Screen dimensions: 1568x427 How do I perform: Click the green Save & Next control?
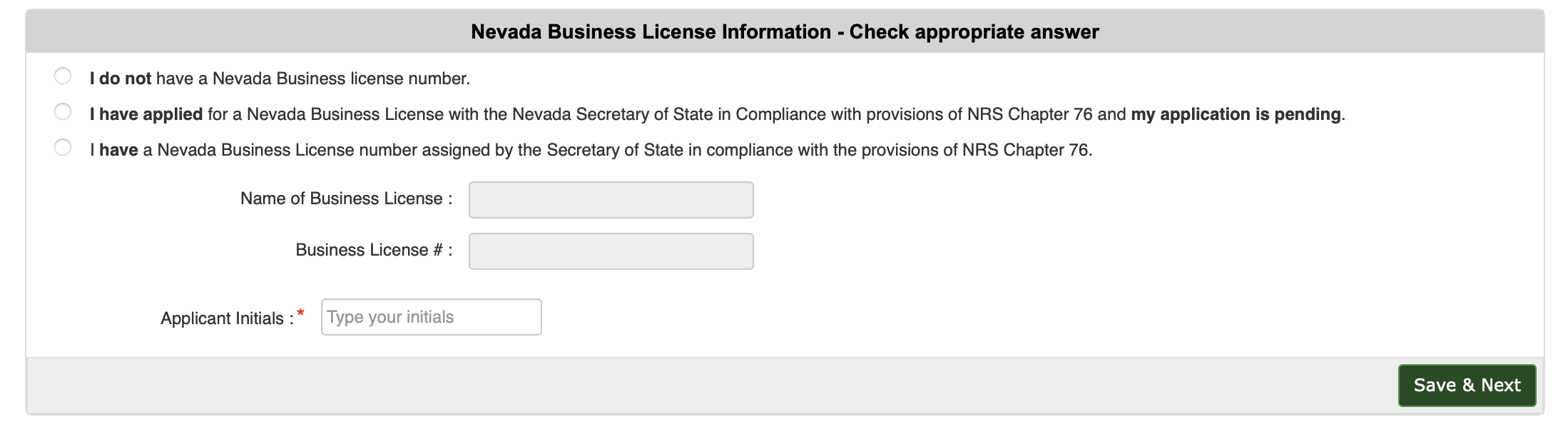pos(1467,385)
